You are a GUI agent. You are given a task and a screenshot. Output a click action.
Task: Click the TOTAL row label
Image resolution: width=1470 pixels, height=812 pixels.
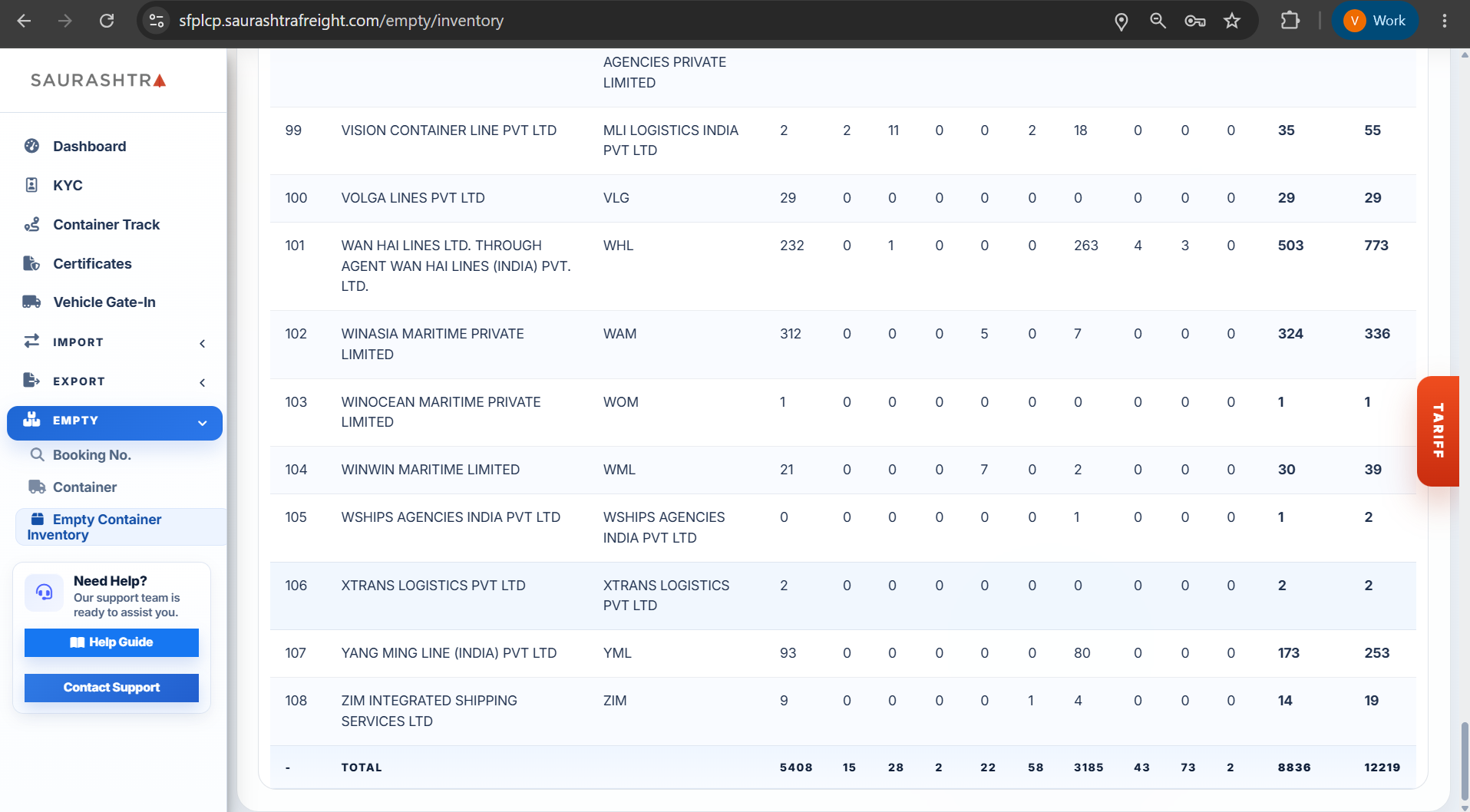[x=362, y=767]
